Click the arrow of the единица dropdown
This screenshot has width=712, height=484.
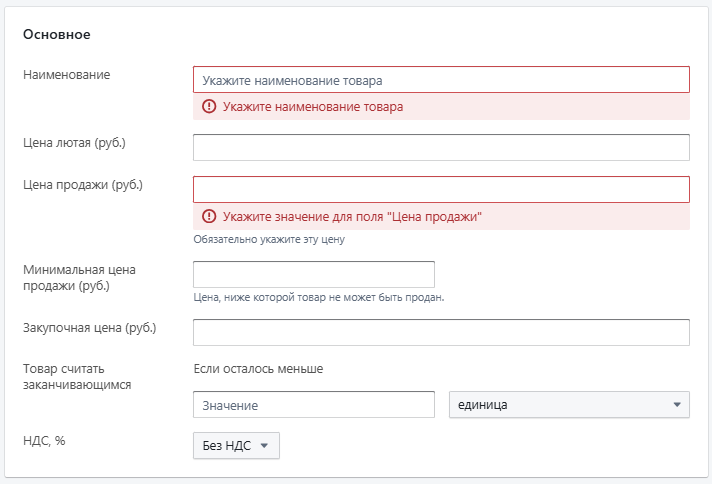[x=677, y=405]
